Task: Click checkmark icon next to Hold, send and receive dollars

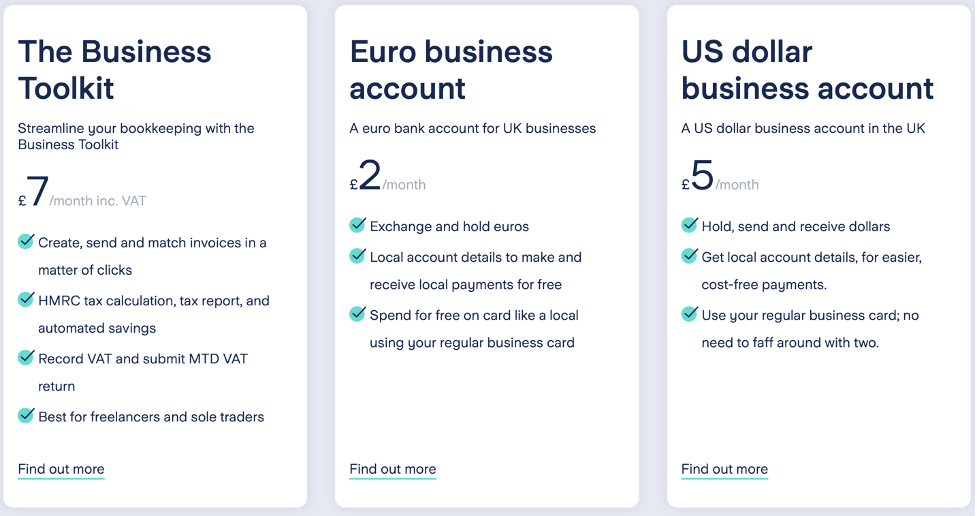Action: 690,225
